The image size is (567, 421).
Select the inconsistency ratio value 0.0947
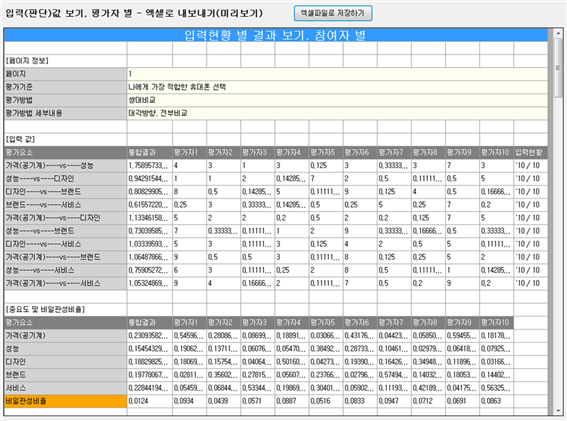[394, 401]
